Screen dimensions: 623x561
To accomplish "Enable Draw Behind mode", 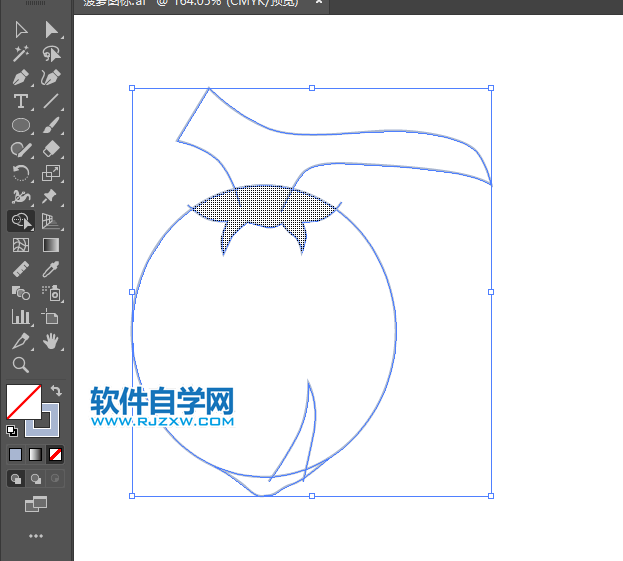I will pyautogui.click(x=36, y=479).
